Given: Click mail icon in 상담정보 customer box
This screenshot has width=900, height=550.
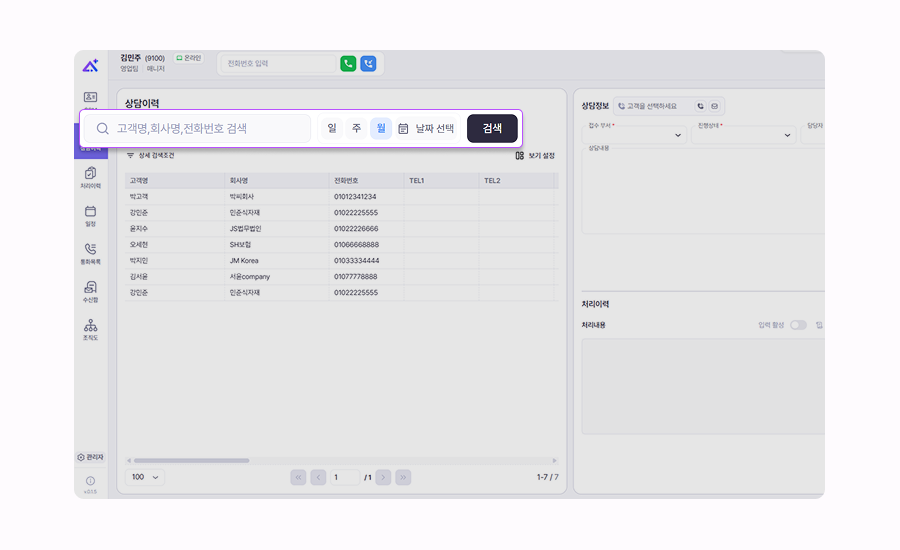Looking at the screenshot, I should click(715, 106).
